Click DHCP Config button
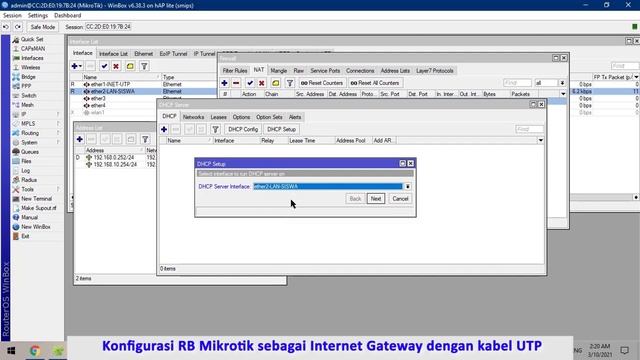 tap(243, 129)
